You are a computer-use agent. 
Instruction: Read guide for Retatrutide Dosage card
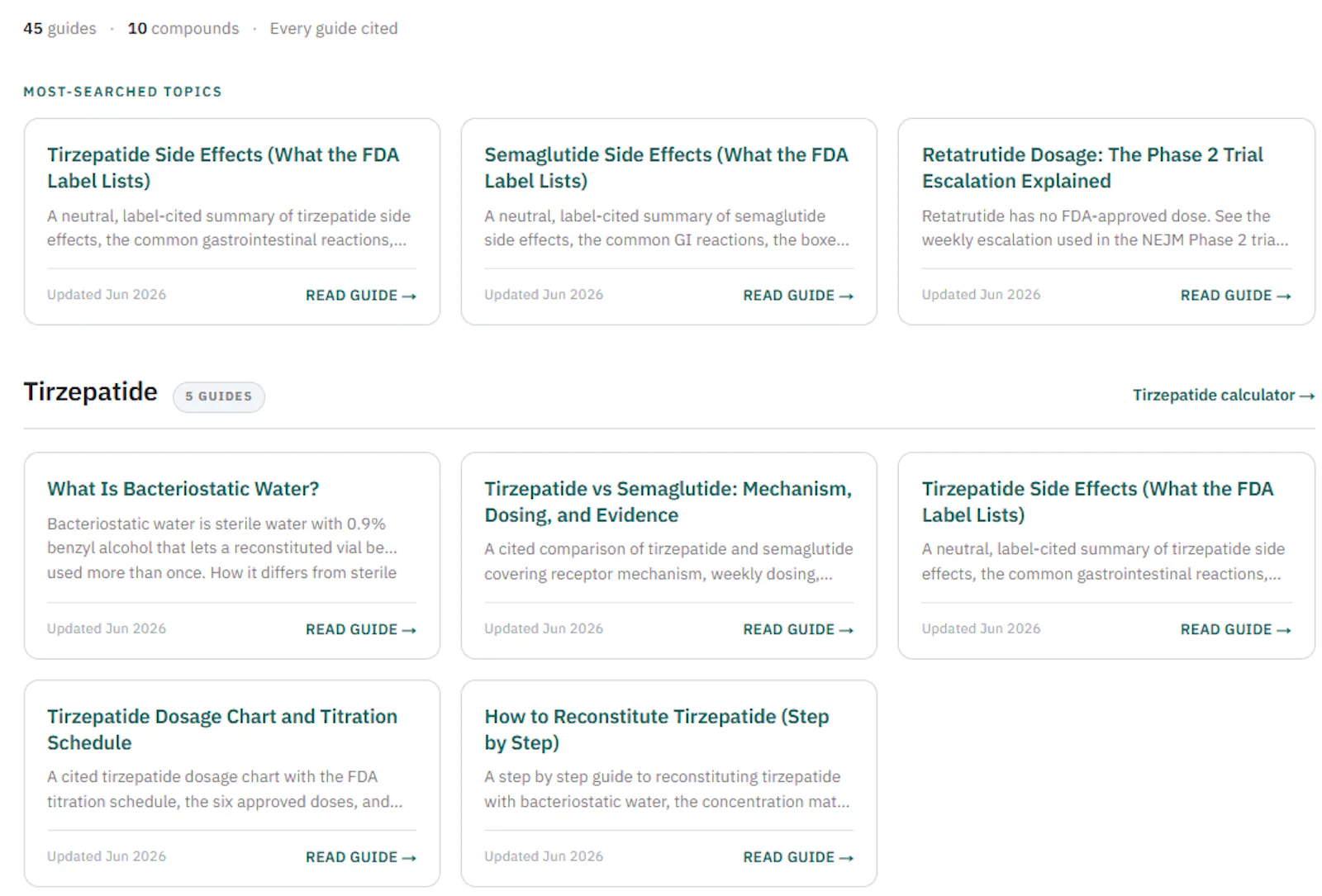pyautogui.click(x=1235, y=295)
